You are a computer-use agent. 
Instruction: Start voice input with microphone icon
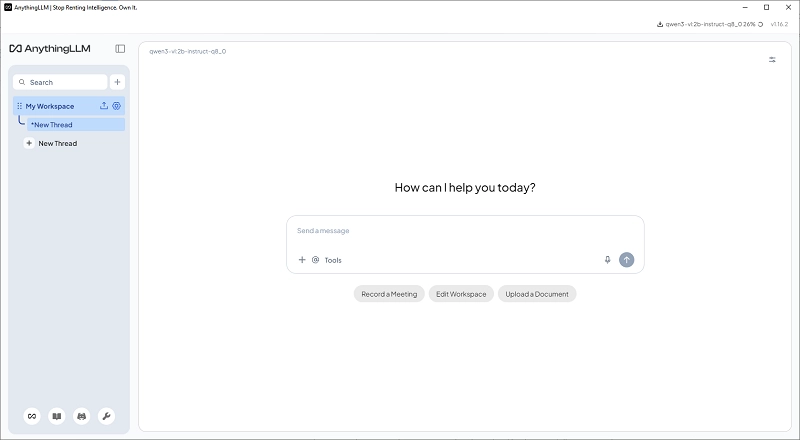607,260
